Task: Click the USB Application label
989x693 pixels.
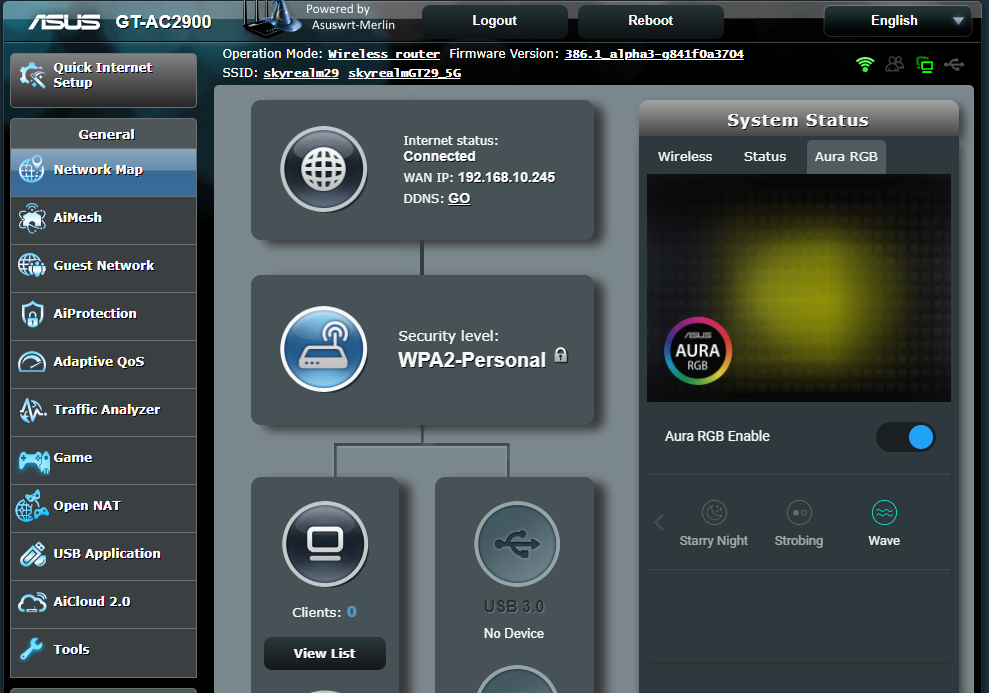Action: point(107,554)
